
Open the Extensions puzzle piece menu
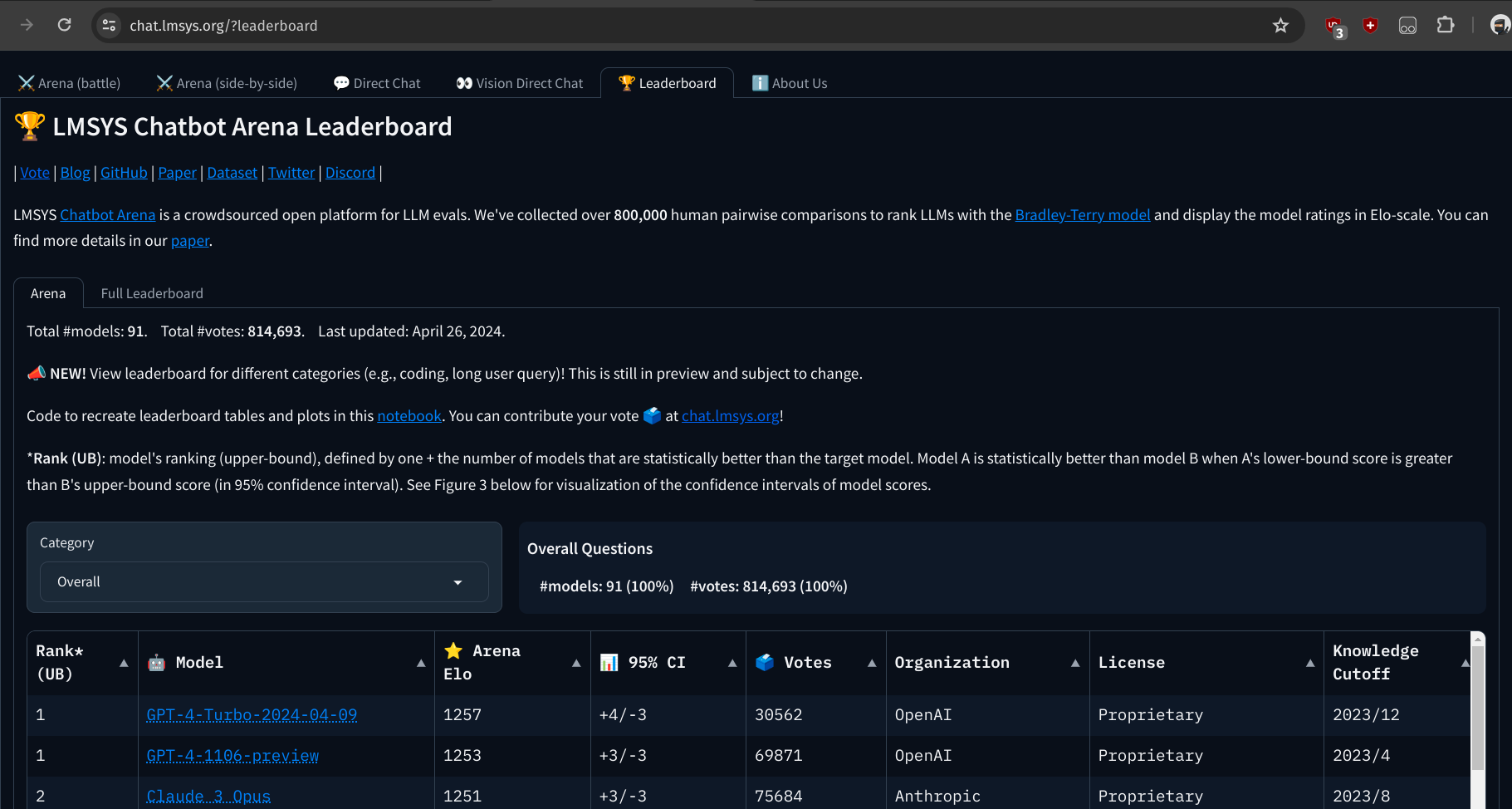coord(1445,26)
